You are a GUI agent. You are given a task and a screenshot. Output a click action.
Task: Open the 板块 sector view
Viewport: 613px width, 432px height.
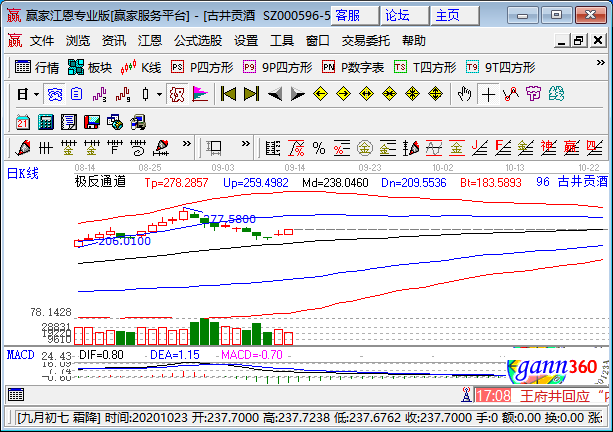point(90,67)
